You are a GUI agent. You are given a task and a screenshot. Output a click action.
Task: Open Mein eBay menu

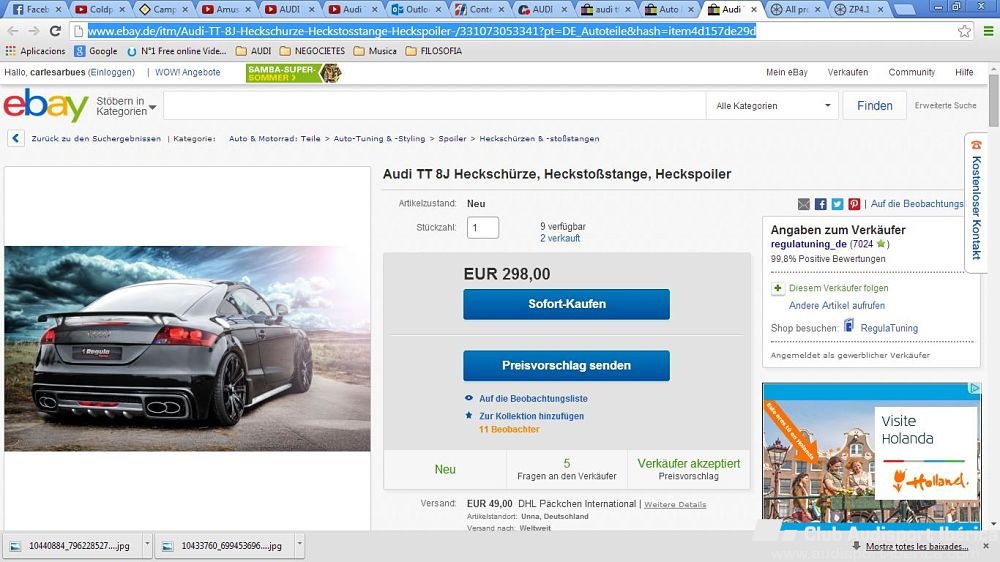[786, 72]
